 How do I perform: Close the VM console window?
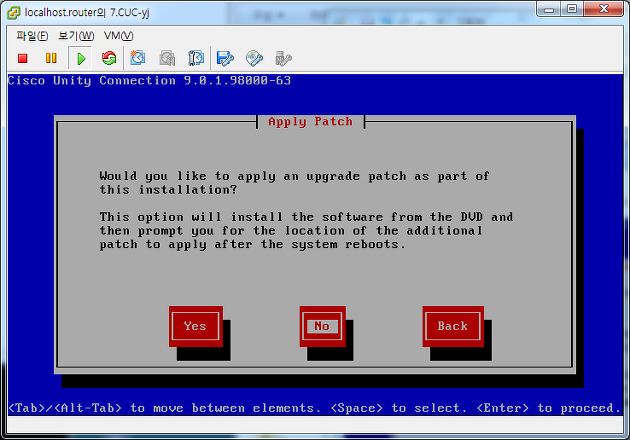click(603, 10)
